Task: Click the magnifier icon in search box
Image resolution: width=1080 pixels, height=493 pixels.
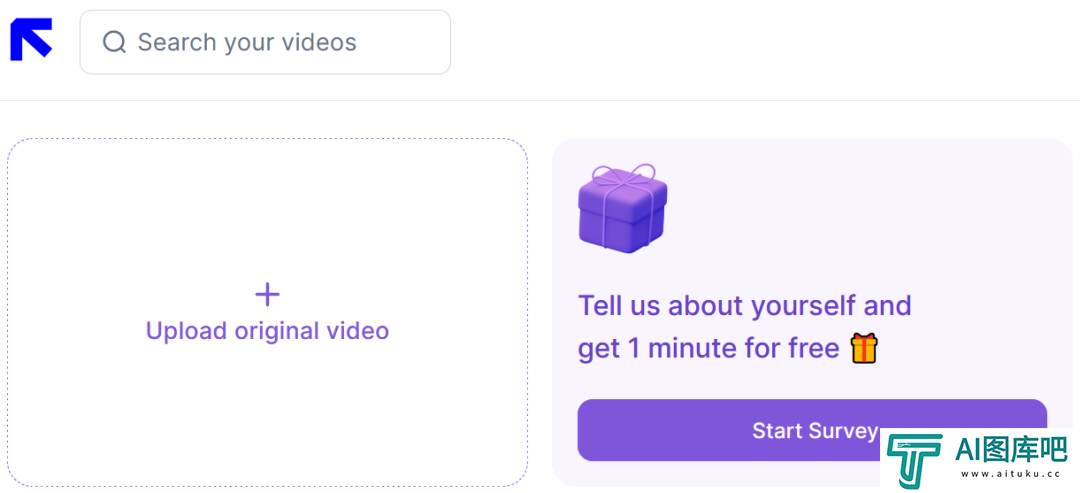Action: click(x=114, y=43)
